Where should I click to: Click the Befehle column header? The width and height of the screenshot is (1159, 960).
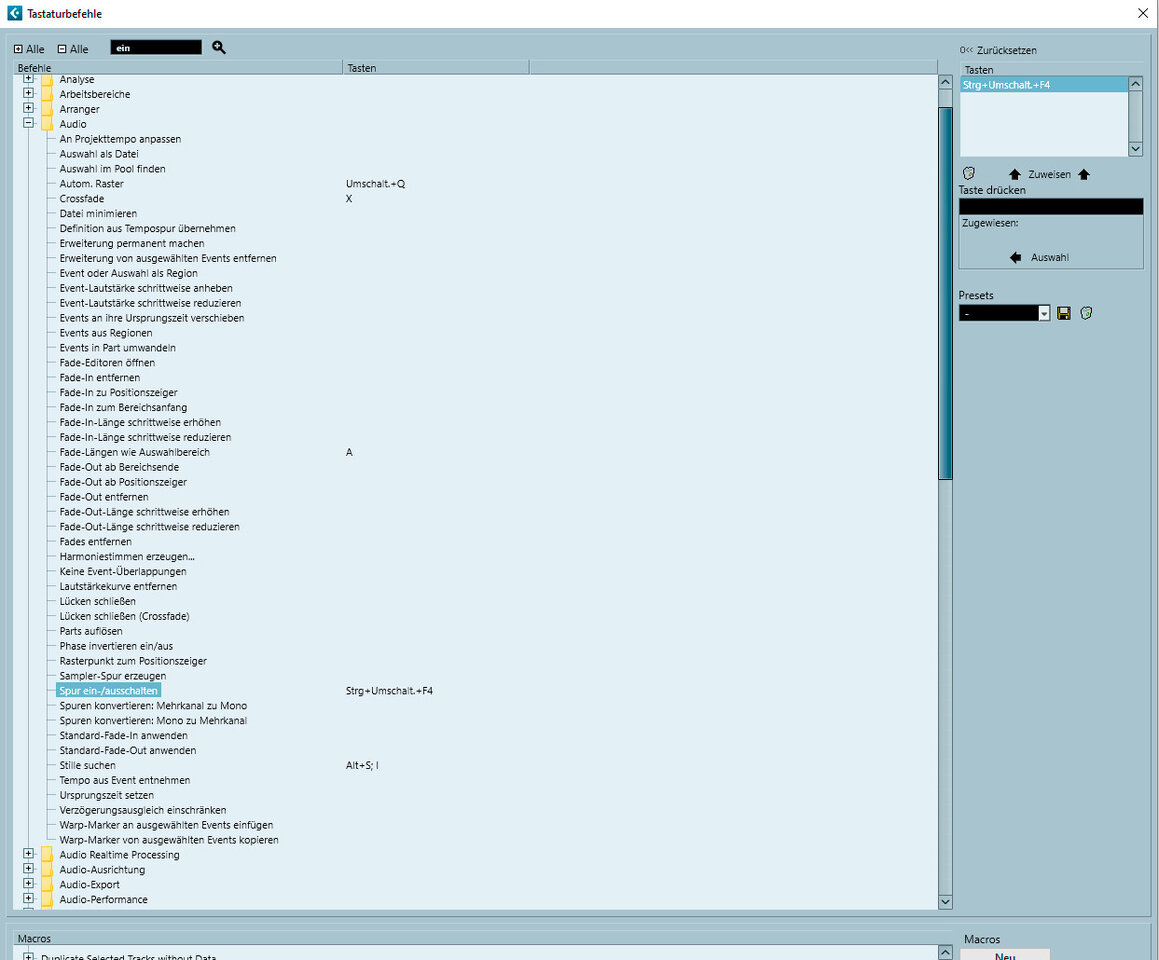(x=178, y=67)
